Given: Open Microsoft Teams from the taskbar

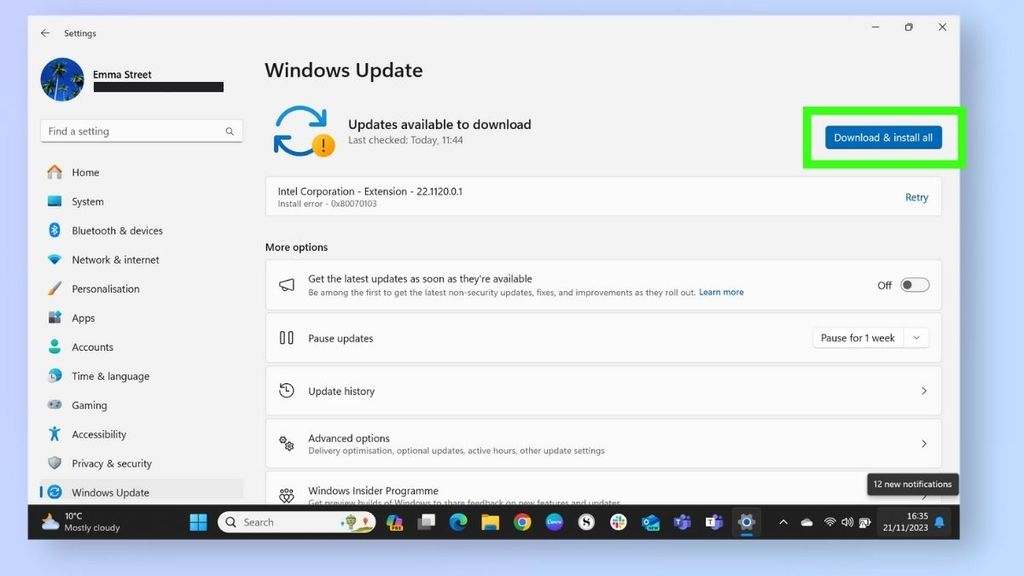Looking at the screenshot, I should coord(683,522).
